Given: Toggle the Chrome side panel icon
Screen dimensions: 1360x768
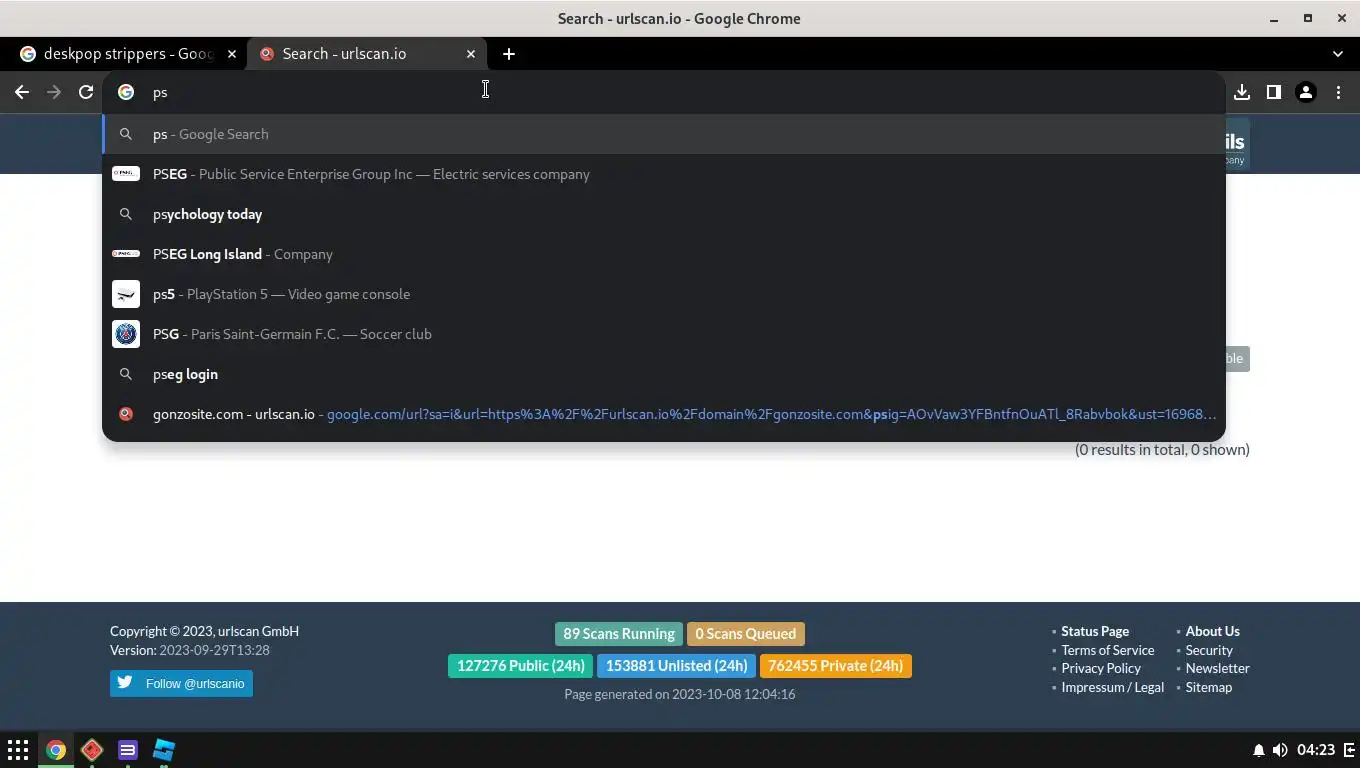Looking at the screenshot, I should click(x=1274, y=92).
